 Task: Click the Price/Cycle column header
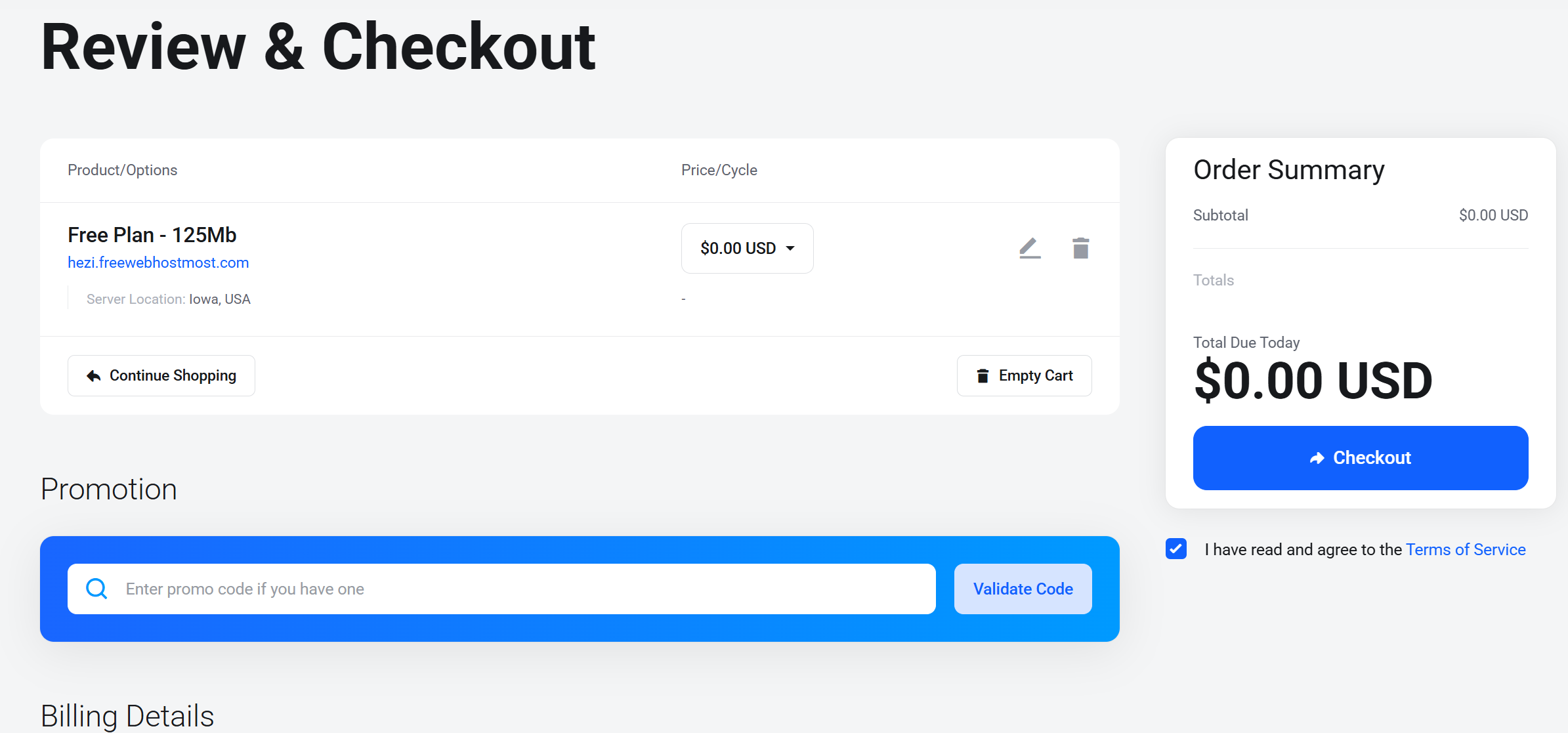click(719, 170)
